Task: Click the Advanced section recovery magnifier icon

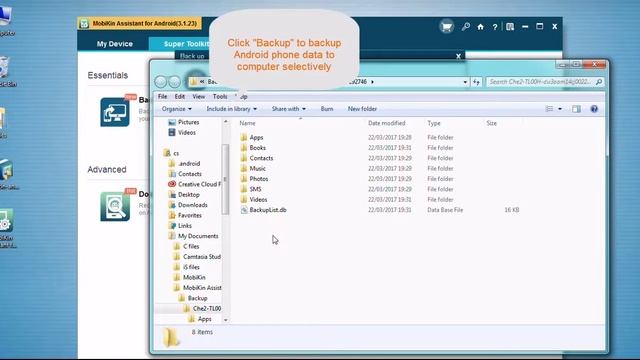Action: point(115,206)
